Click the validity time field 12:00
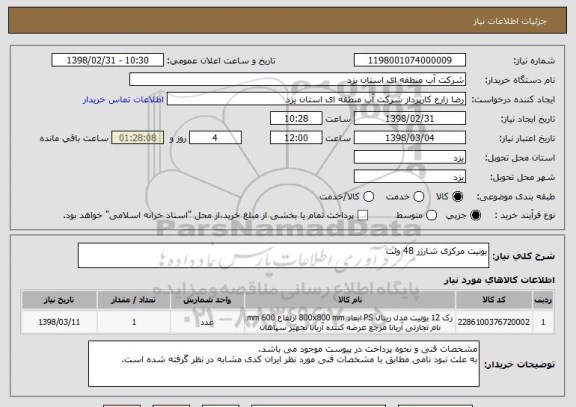This screenshot has height=407, width=576. 296,138
